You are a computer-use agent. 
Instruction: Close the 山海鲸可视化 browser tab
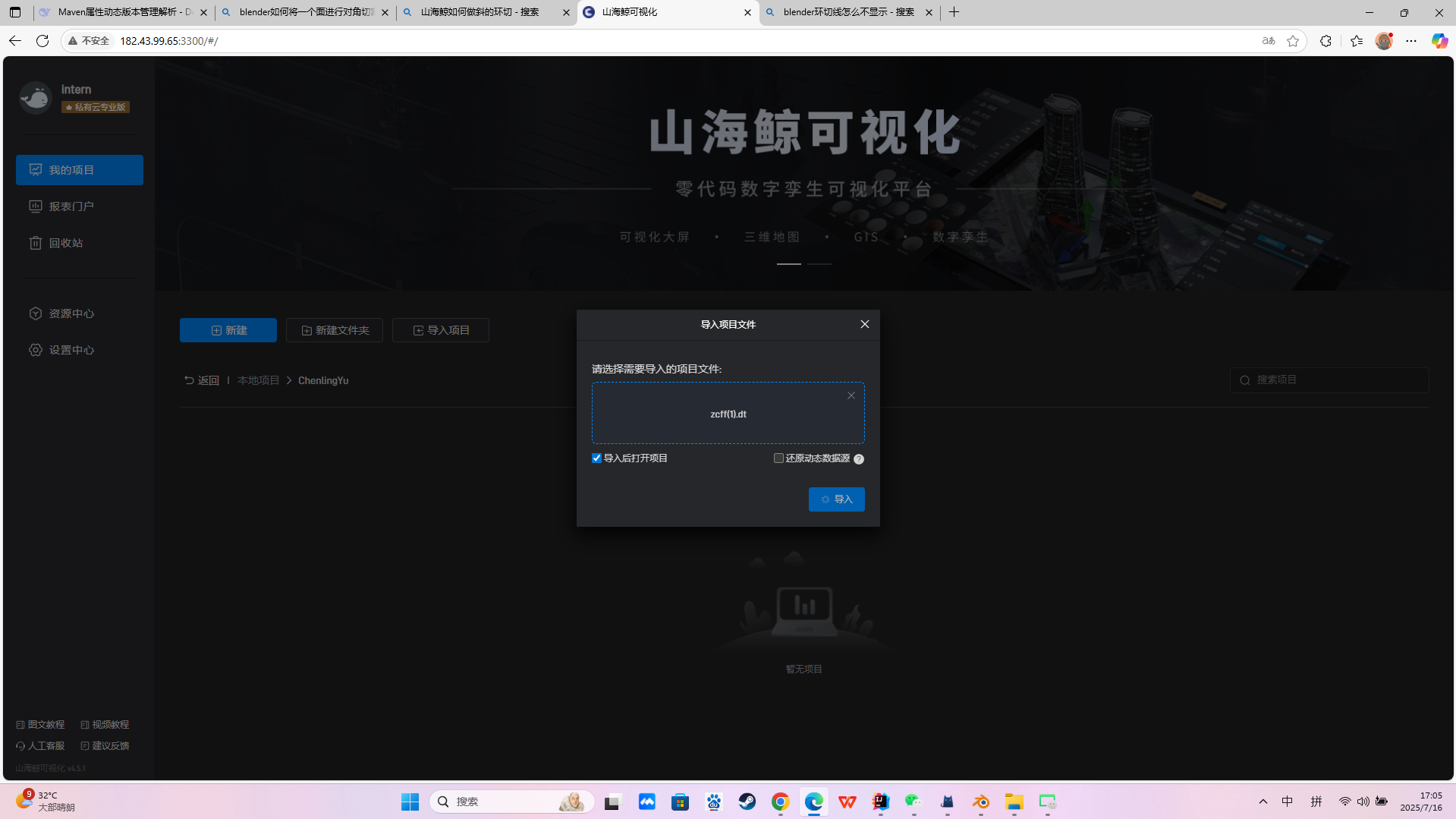[x=747, y=12]
